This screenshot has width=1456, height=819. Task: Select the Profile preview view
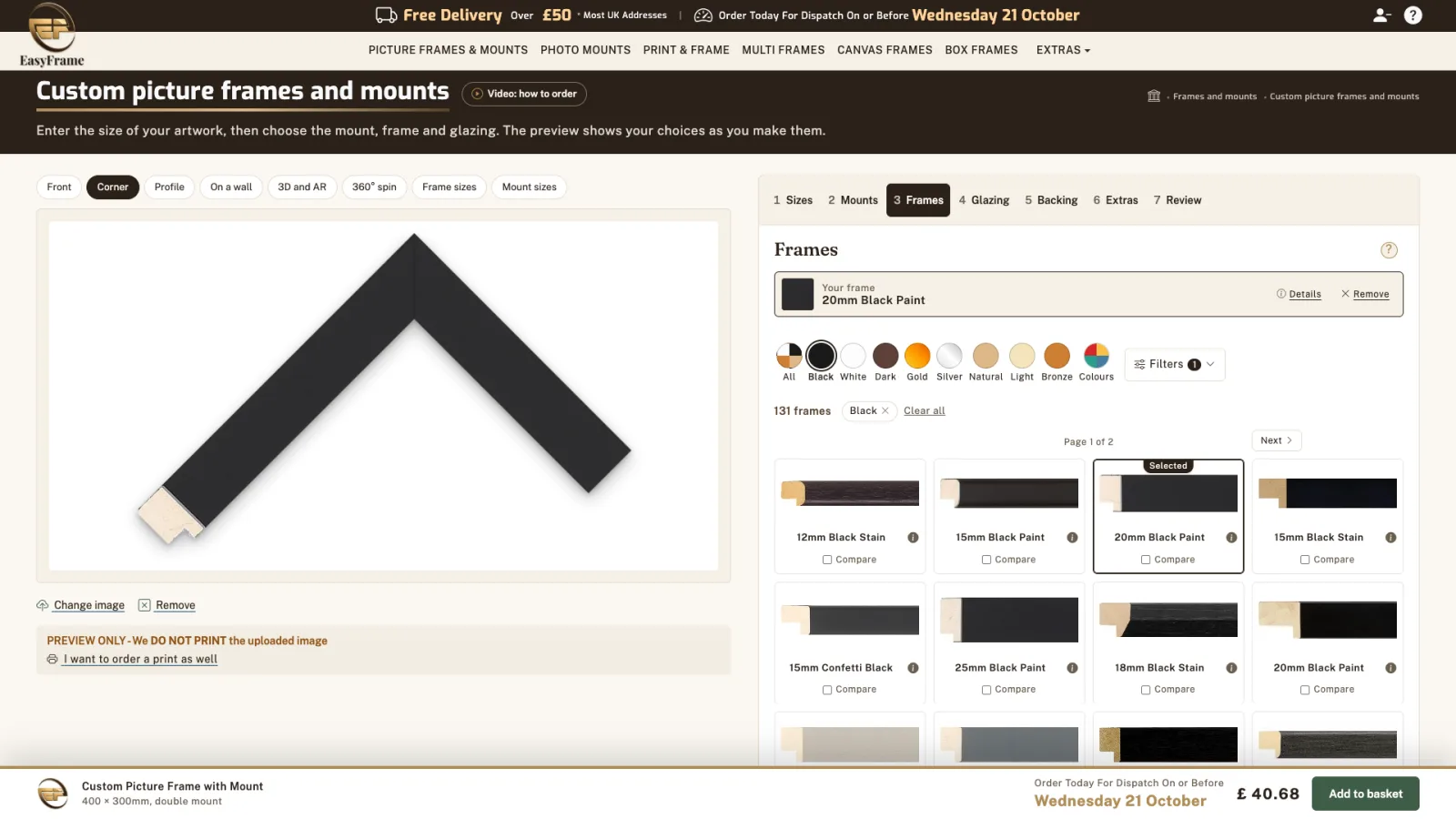(x=169, y=187)
